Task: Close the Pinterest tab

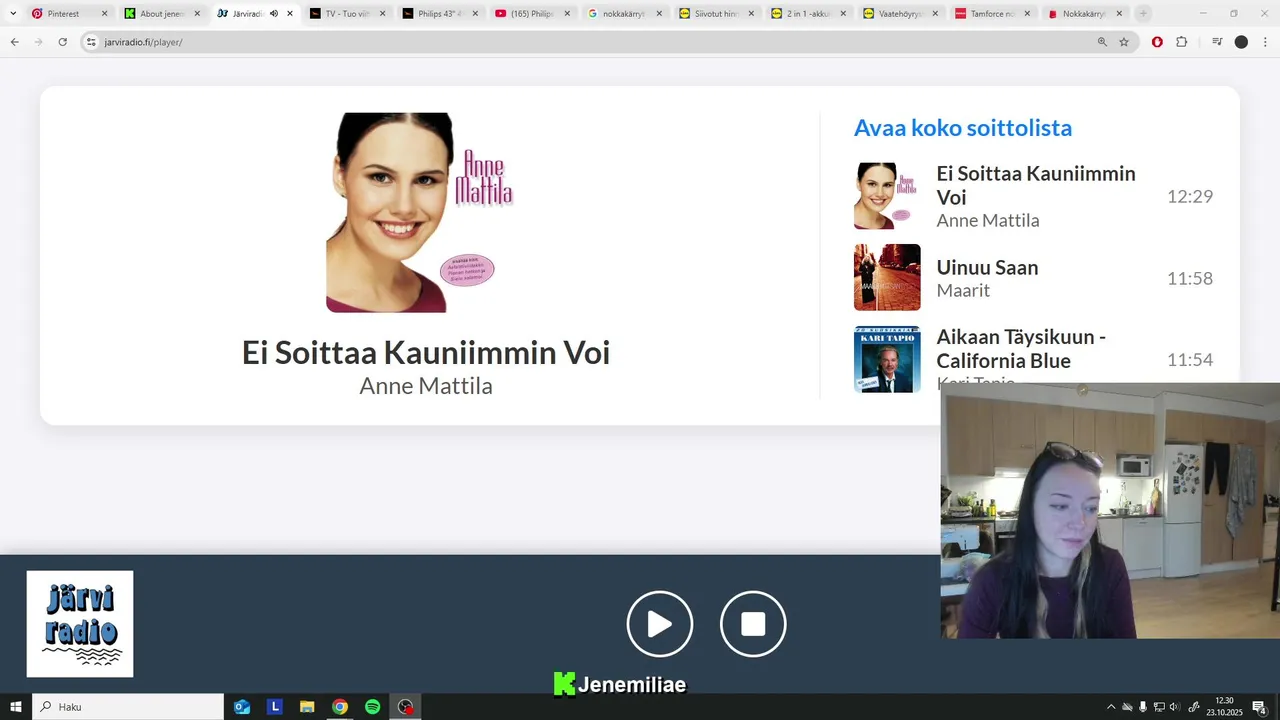Action: tap(104, 14)
